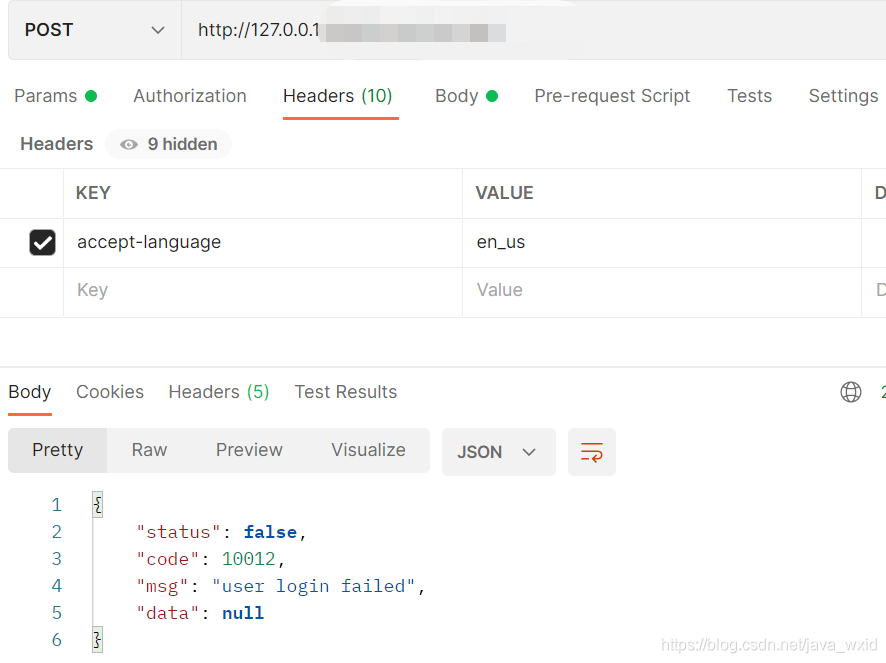
Task: Switch response view to Raw
Action: [149, 450]
